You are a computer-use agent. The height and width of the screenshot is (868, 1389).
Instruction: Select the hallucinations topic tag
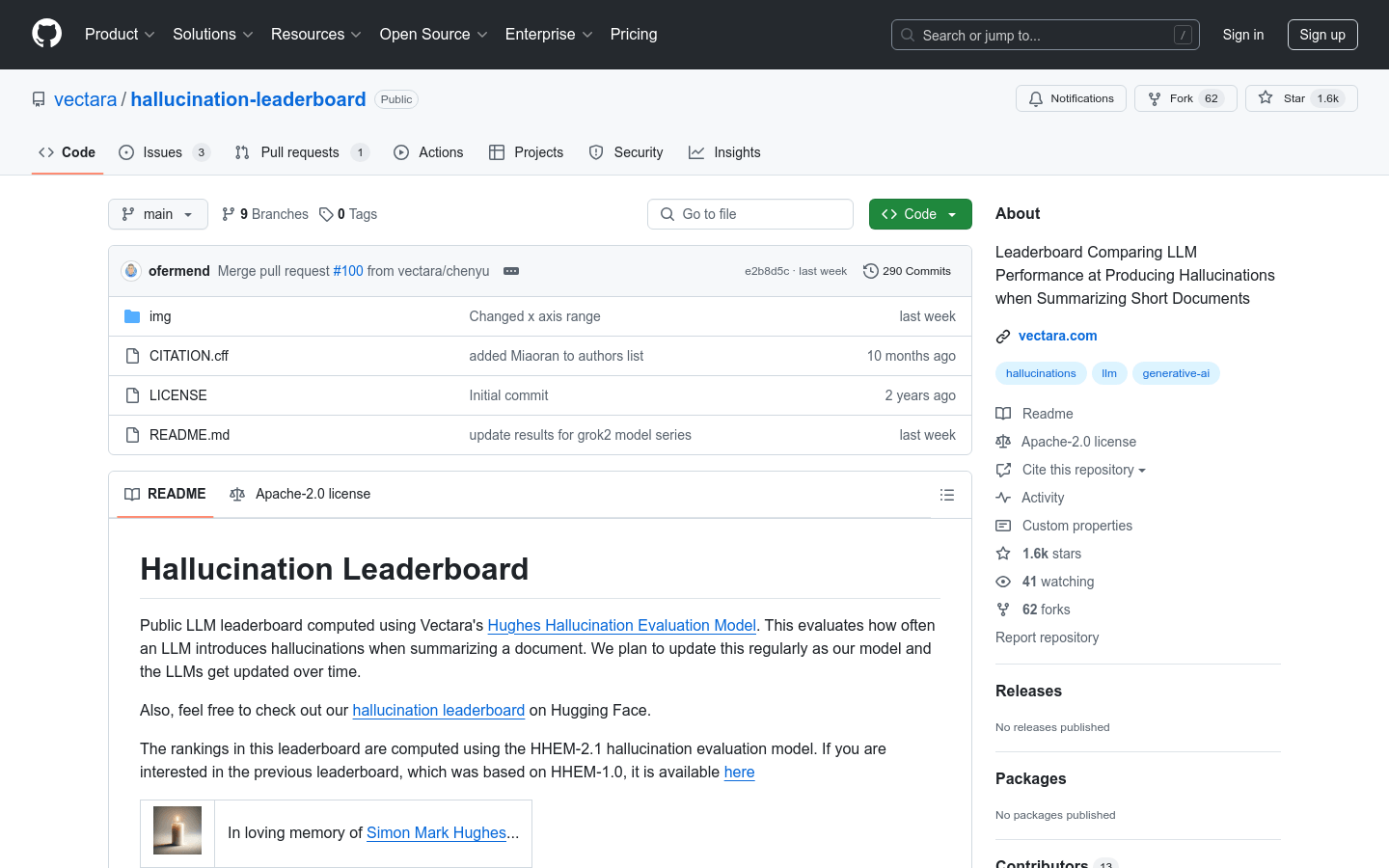1041,373
